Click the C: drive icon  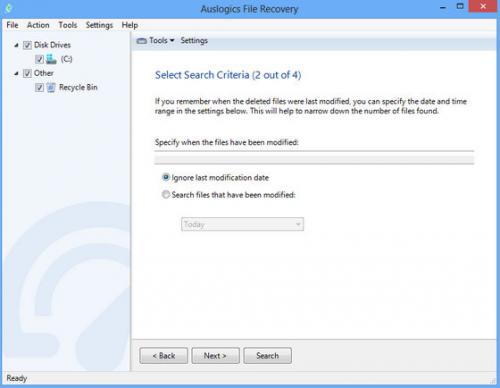tap(51, 59)
